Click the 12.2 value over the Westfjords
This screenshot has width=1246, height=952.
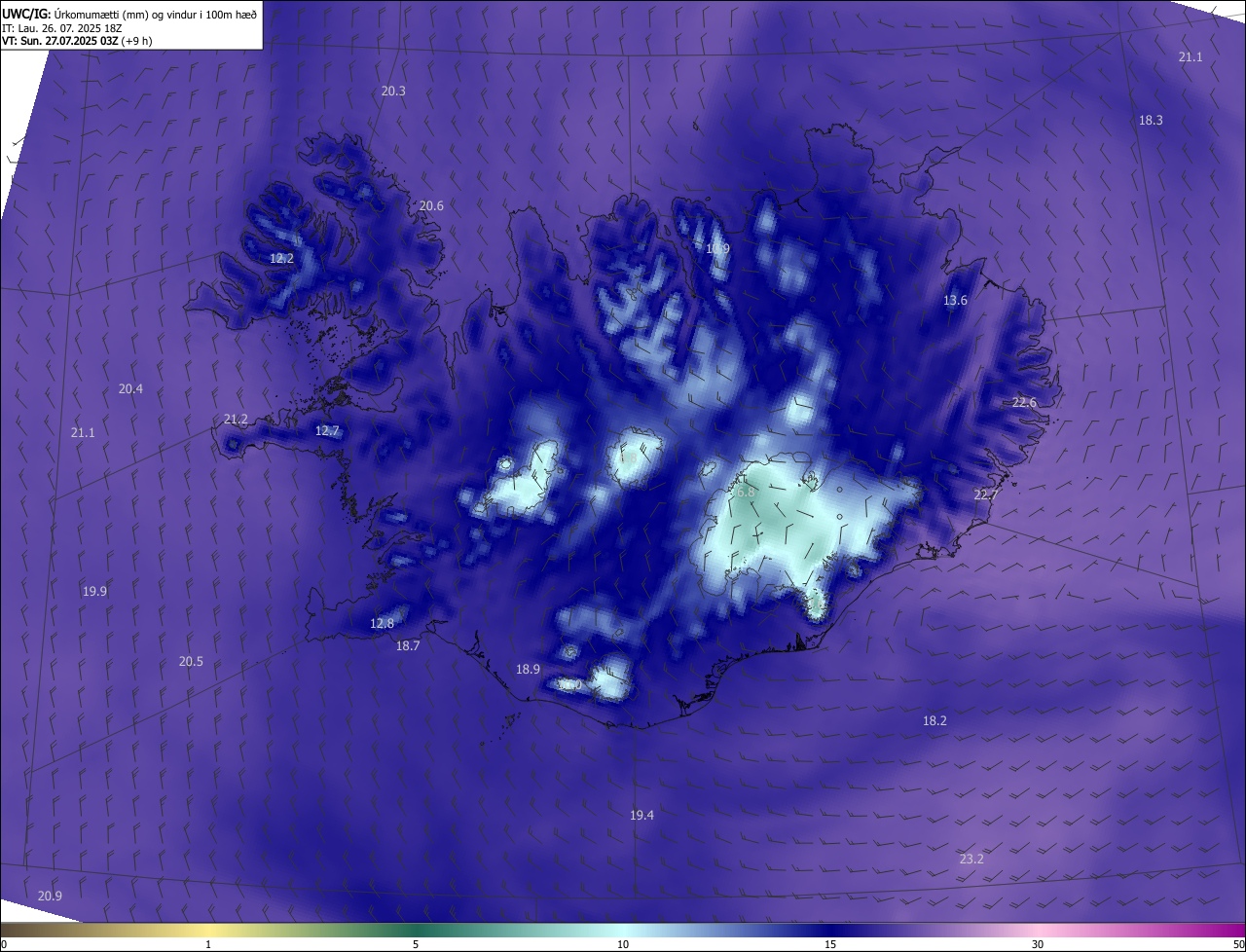coord(281,258)
